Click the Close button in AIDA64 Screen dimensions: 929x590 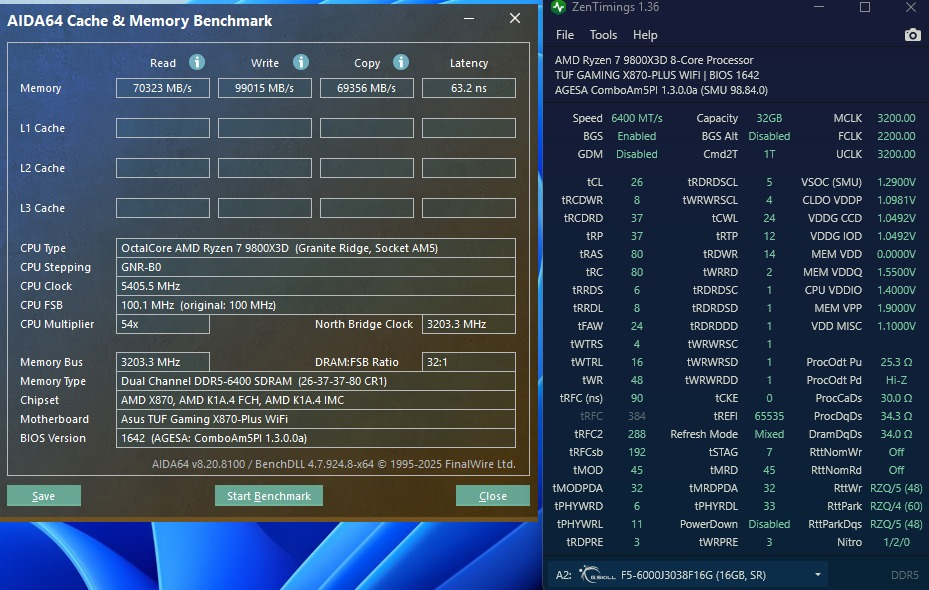tap(492, 496)
